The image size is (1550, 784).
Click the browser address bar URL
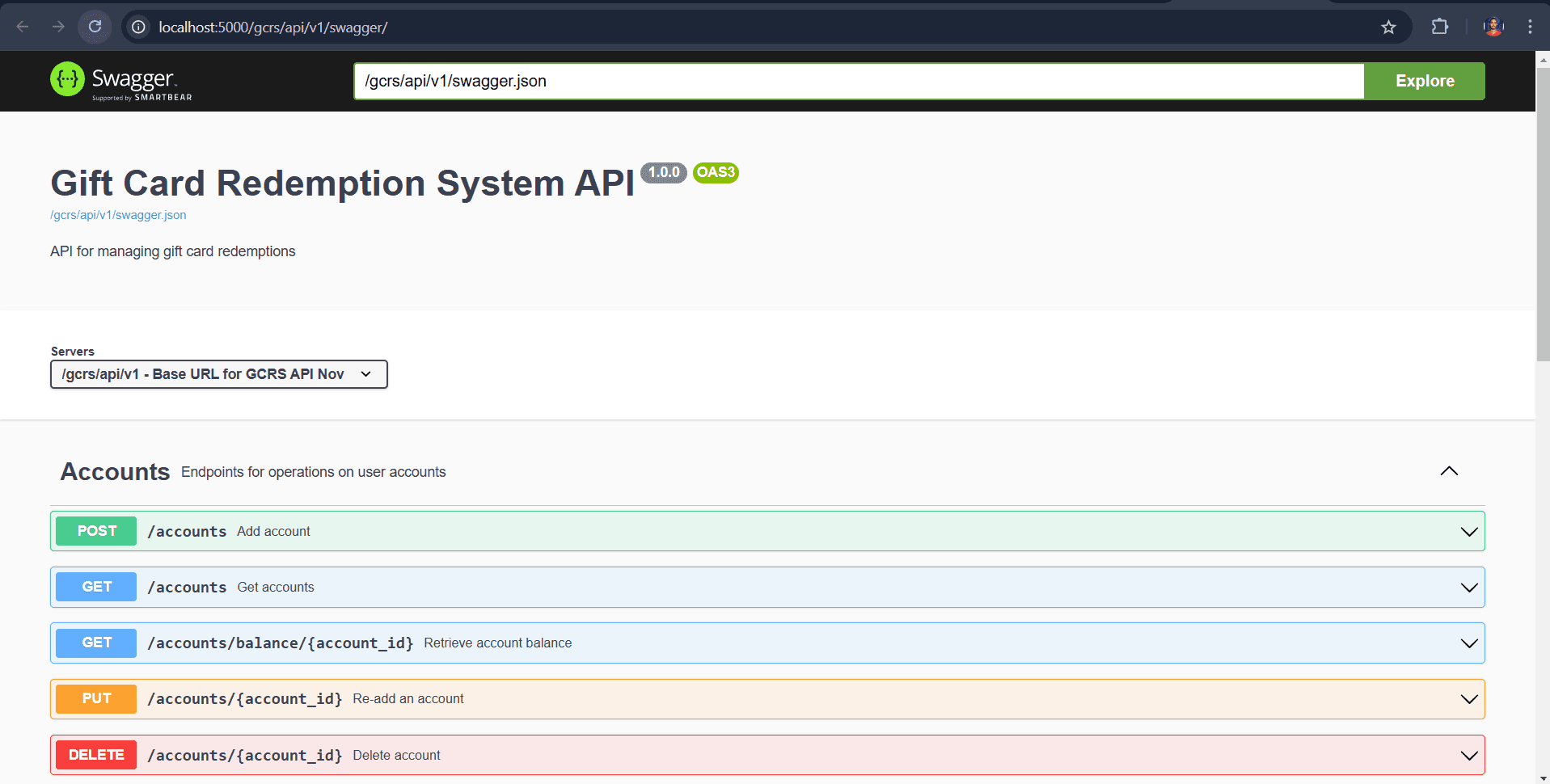(x=273, y=27)
